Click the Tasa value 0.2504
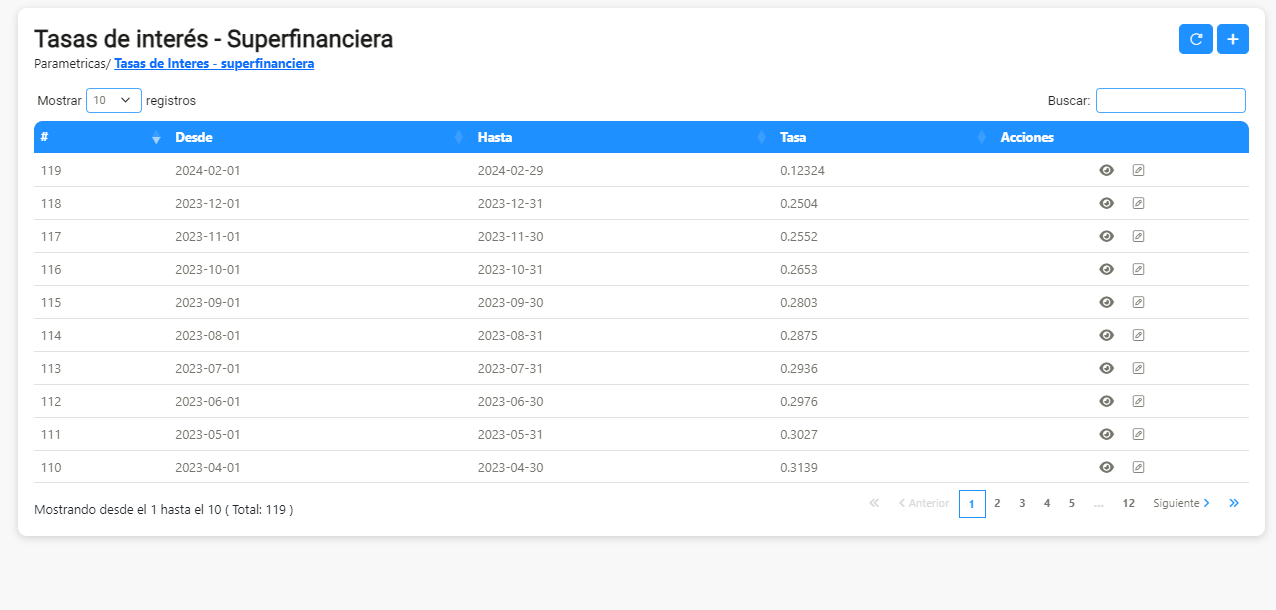This screenshot has height=610, width=1276. [x=799, y=203]
